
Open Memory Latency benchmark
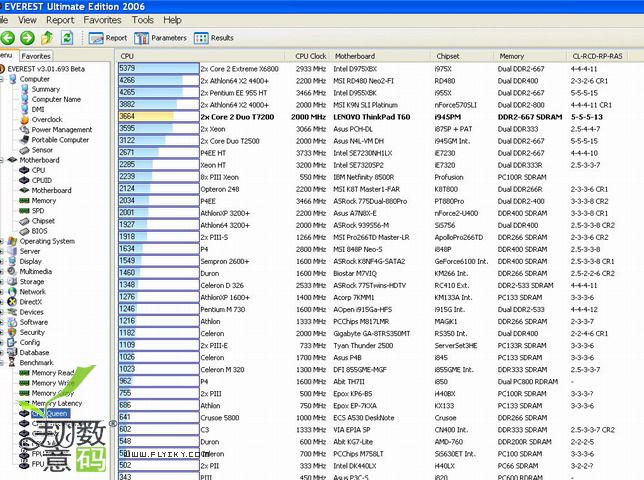coord(57,403)
